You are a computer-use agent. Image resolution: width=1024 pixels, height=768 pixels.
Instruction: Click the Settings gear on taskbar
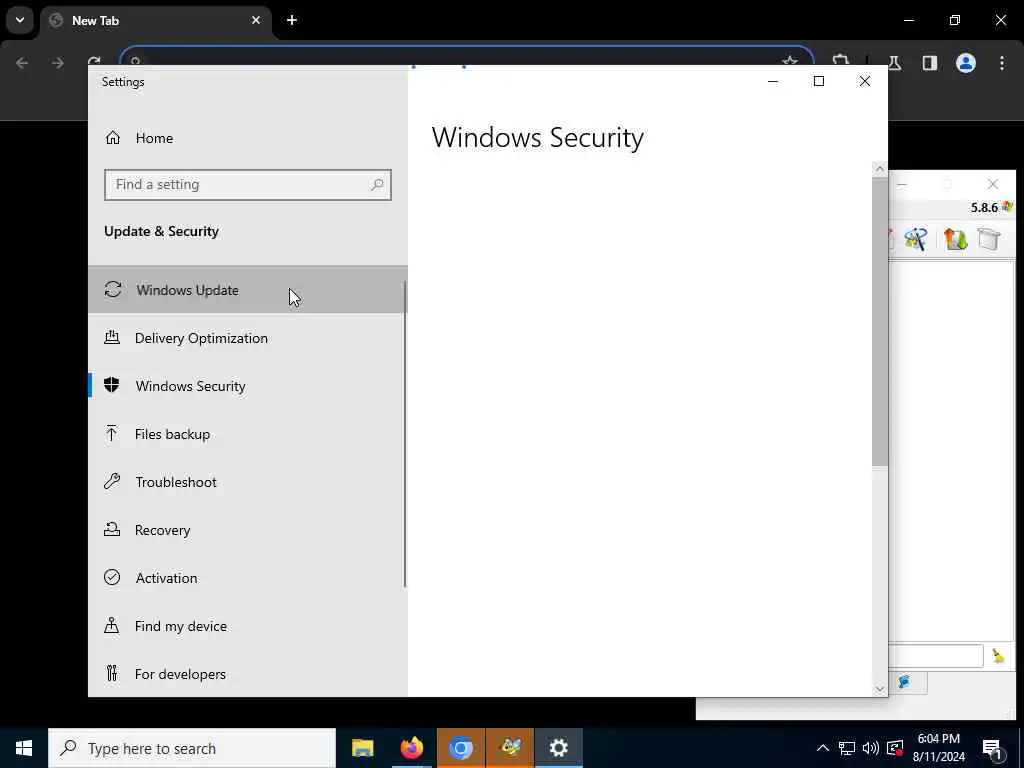coord(558,748)
